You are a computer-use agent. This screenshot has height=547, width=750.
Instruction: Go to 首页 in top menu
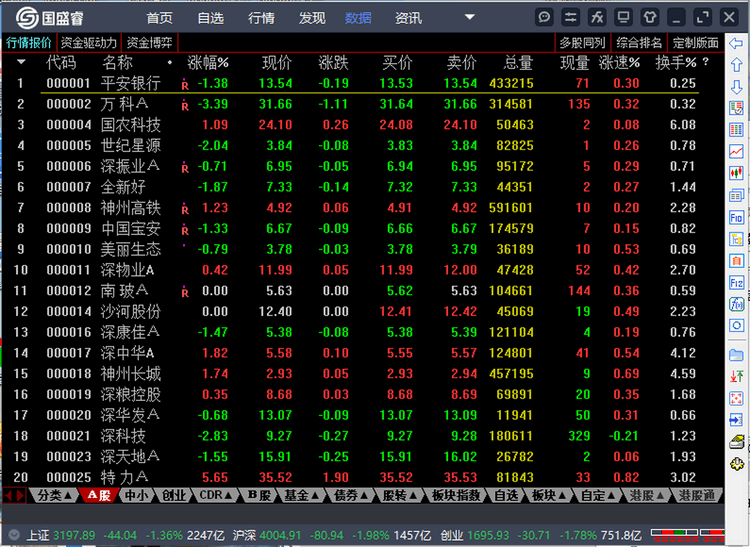[159, 18]
